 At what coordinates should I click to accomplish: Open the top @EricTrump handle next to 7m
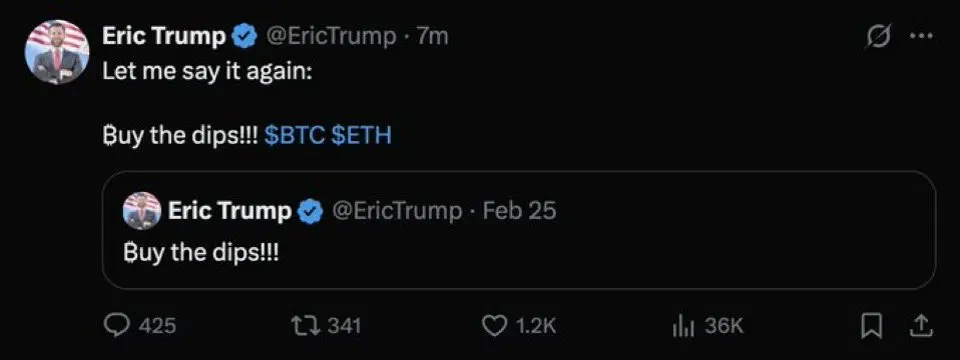pos(329,37)
